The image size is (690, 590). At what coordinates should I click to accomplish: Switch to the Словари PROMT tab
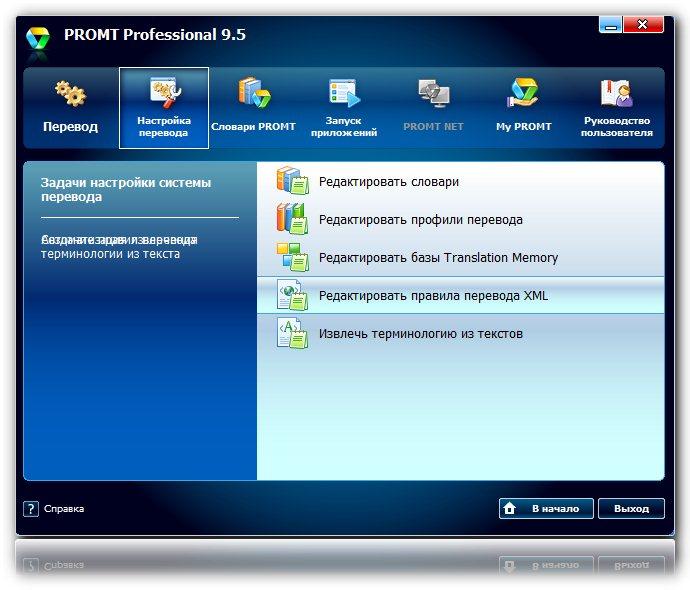coord(254,108)
